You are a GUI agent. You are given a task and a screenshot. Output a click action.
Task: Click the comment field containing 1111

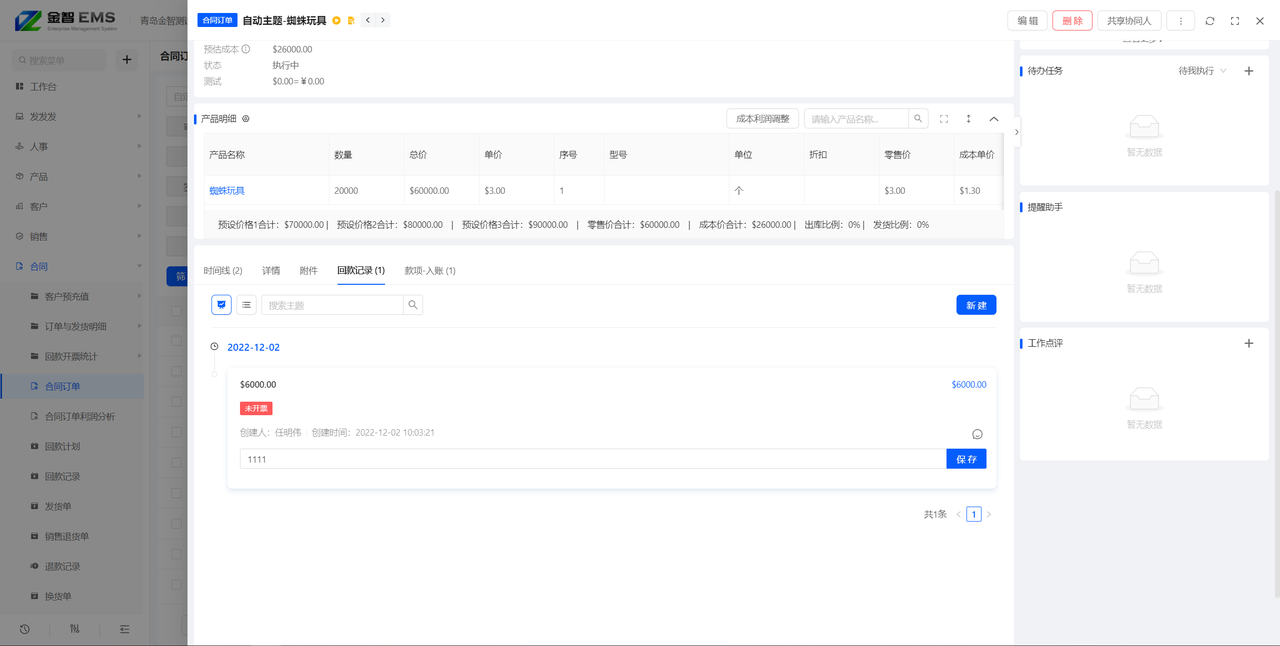(x=593, y=459)
